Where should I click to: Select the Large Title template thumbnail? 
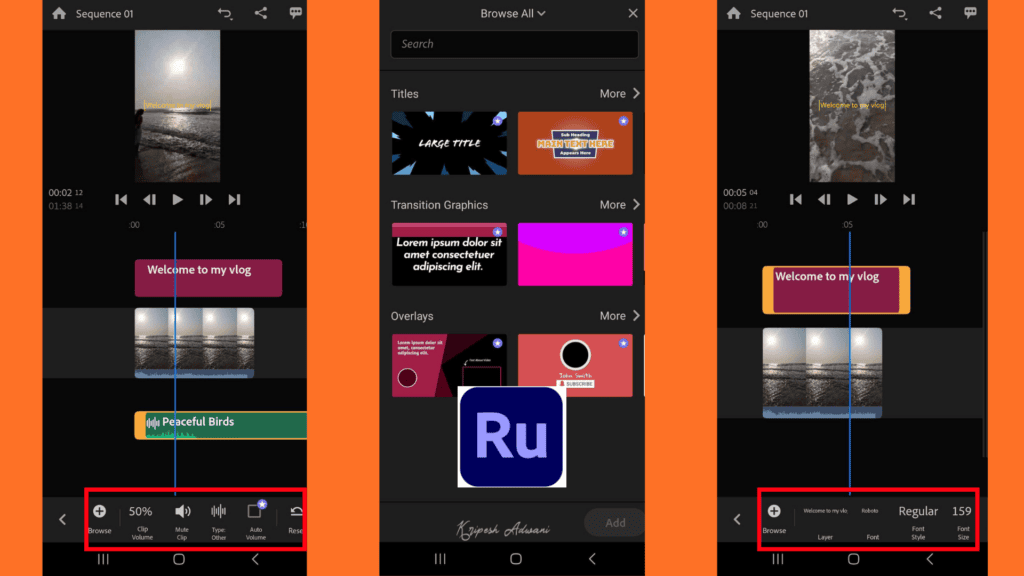click(x=448, y=143)
